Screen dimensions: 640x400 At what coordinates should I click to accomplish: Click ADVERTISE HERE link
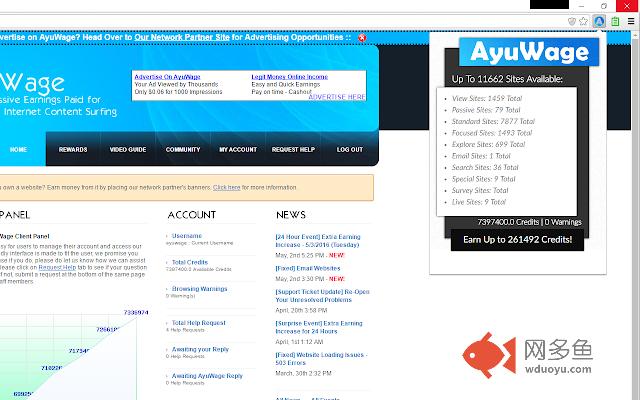[337, 97]
